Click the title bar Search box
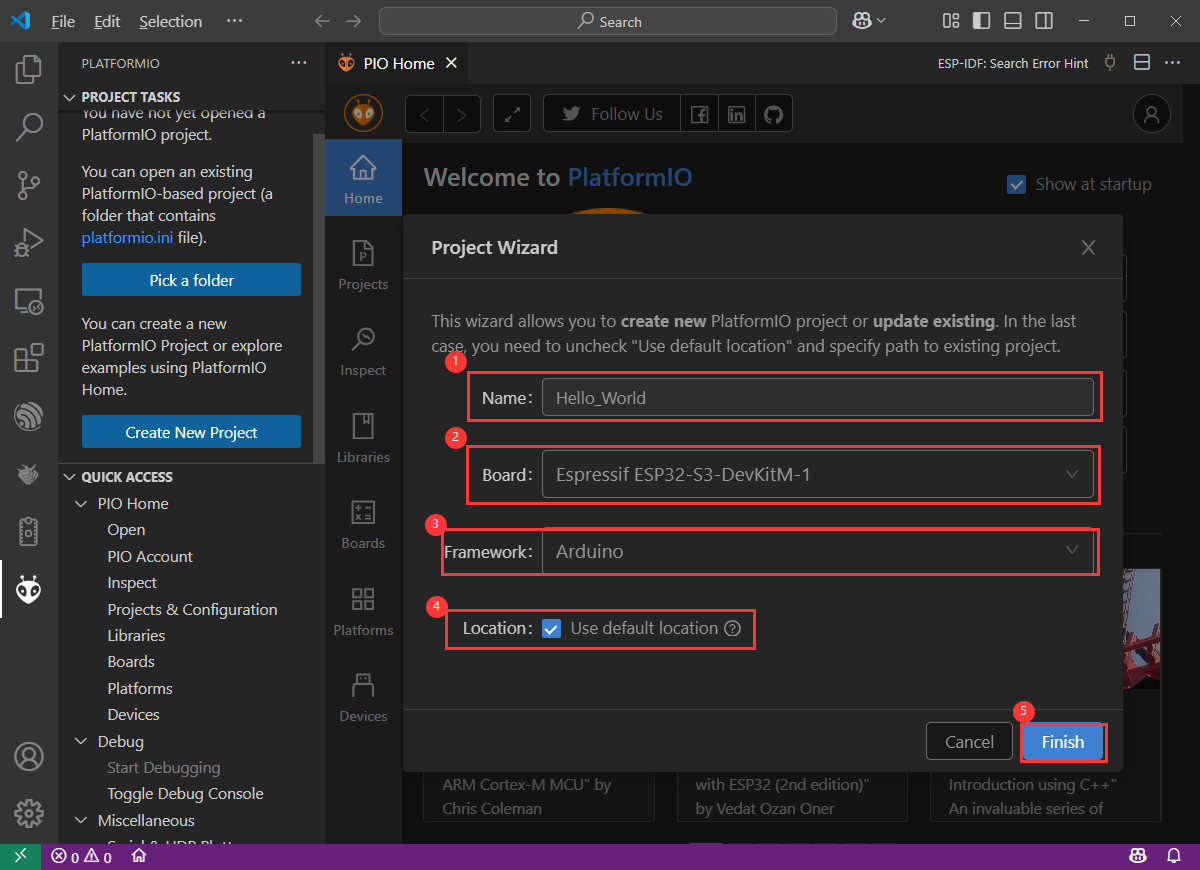 pyautogui.click(x=608, y=21)
